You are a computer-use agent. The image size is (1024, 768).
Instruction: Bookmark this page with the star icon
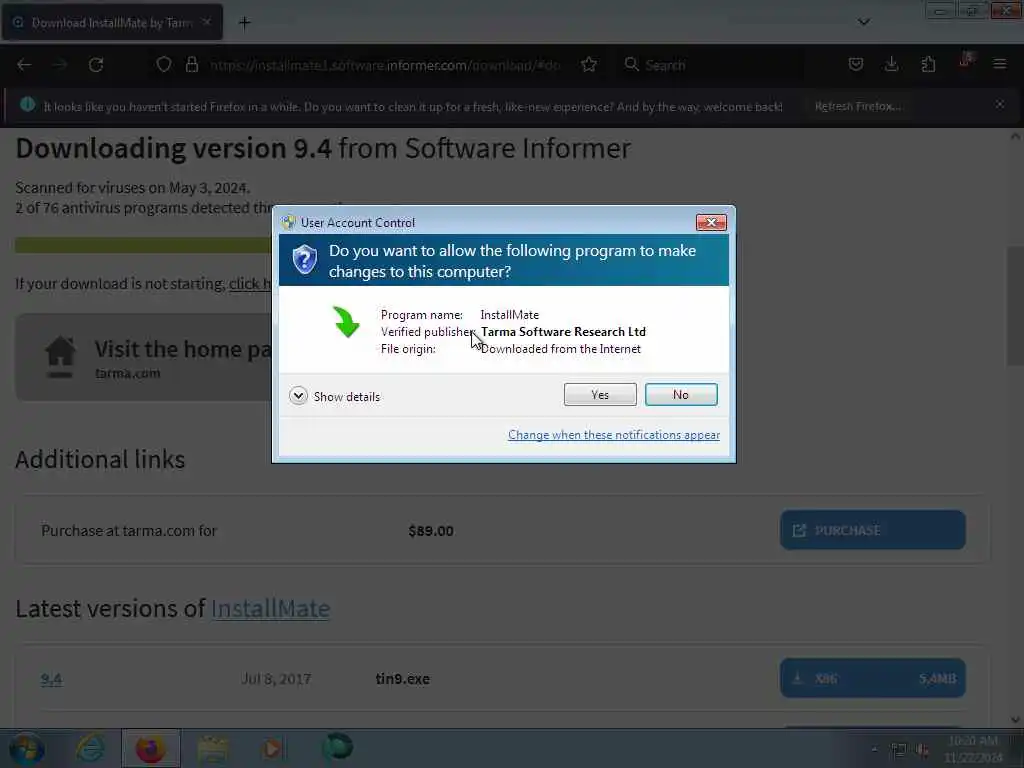pos(589,65)
